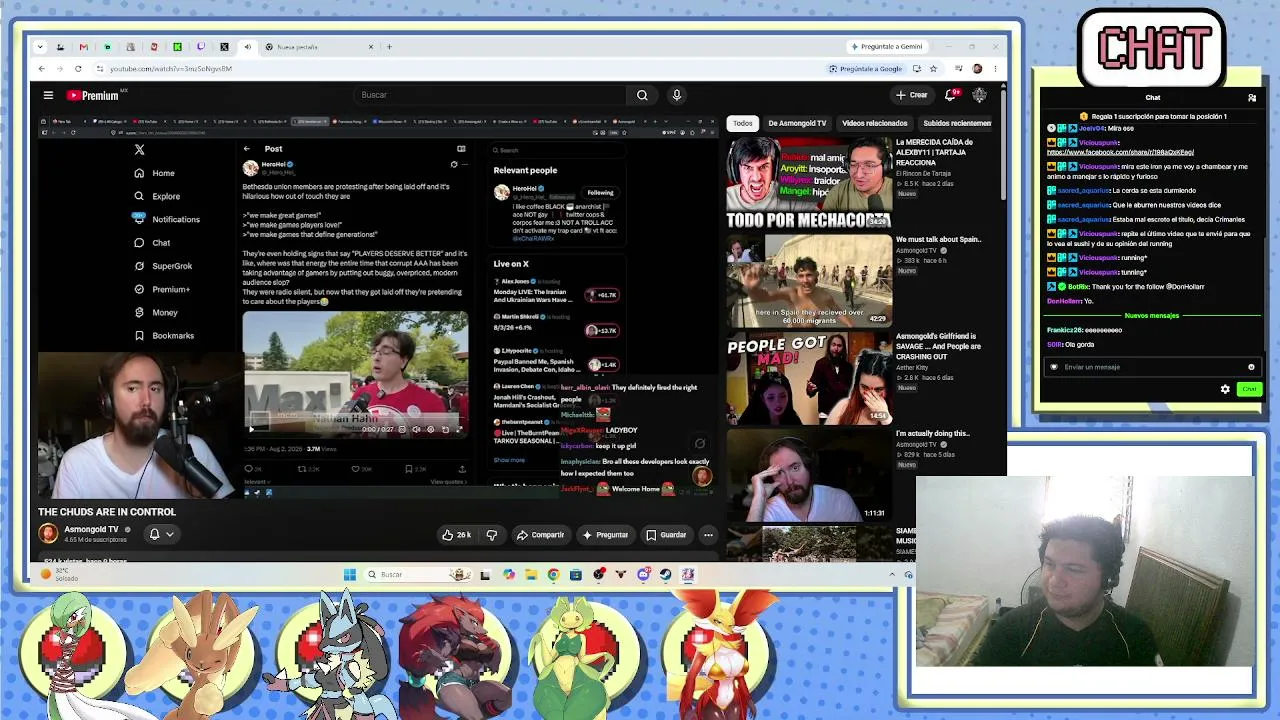Click 'I'm actually doing this..' video title
This screenshot has width=1280, height=720.
pyautogui.click(x=933, y=434)
